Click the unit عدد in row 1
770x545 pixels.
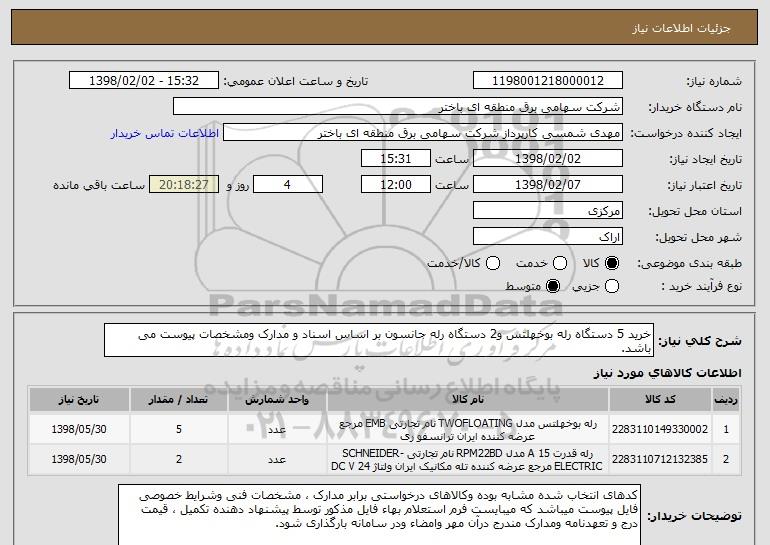coord(277,430)
